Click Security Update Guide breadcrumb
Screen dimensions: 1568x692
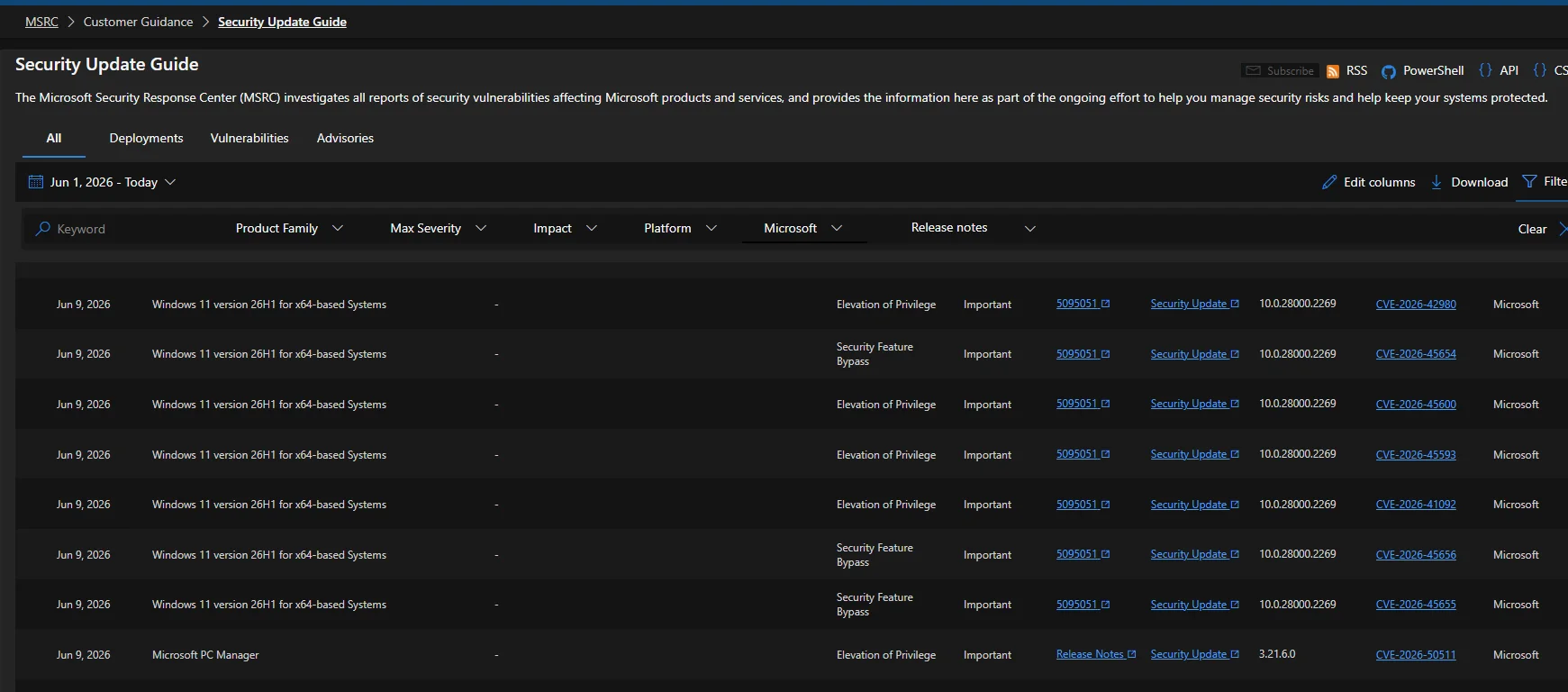pyautogui.click(x=282, y=22)
